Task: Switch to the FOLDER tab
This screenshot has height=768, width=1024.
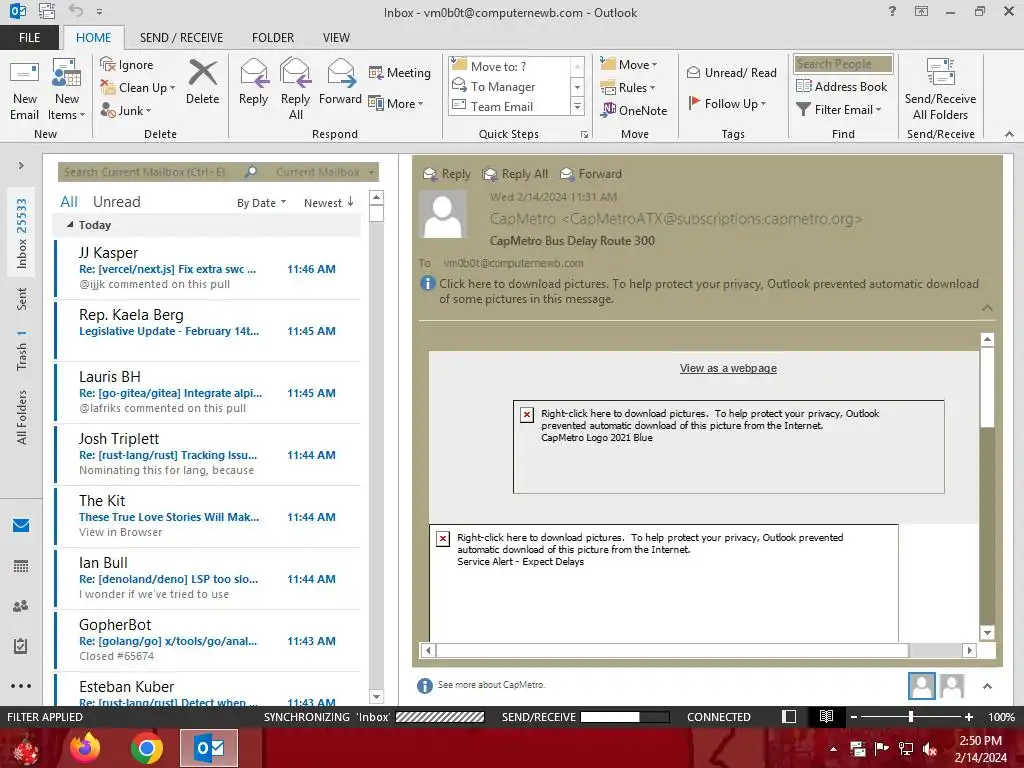Action: pos(273,38)
